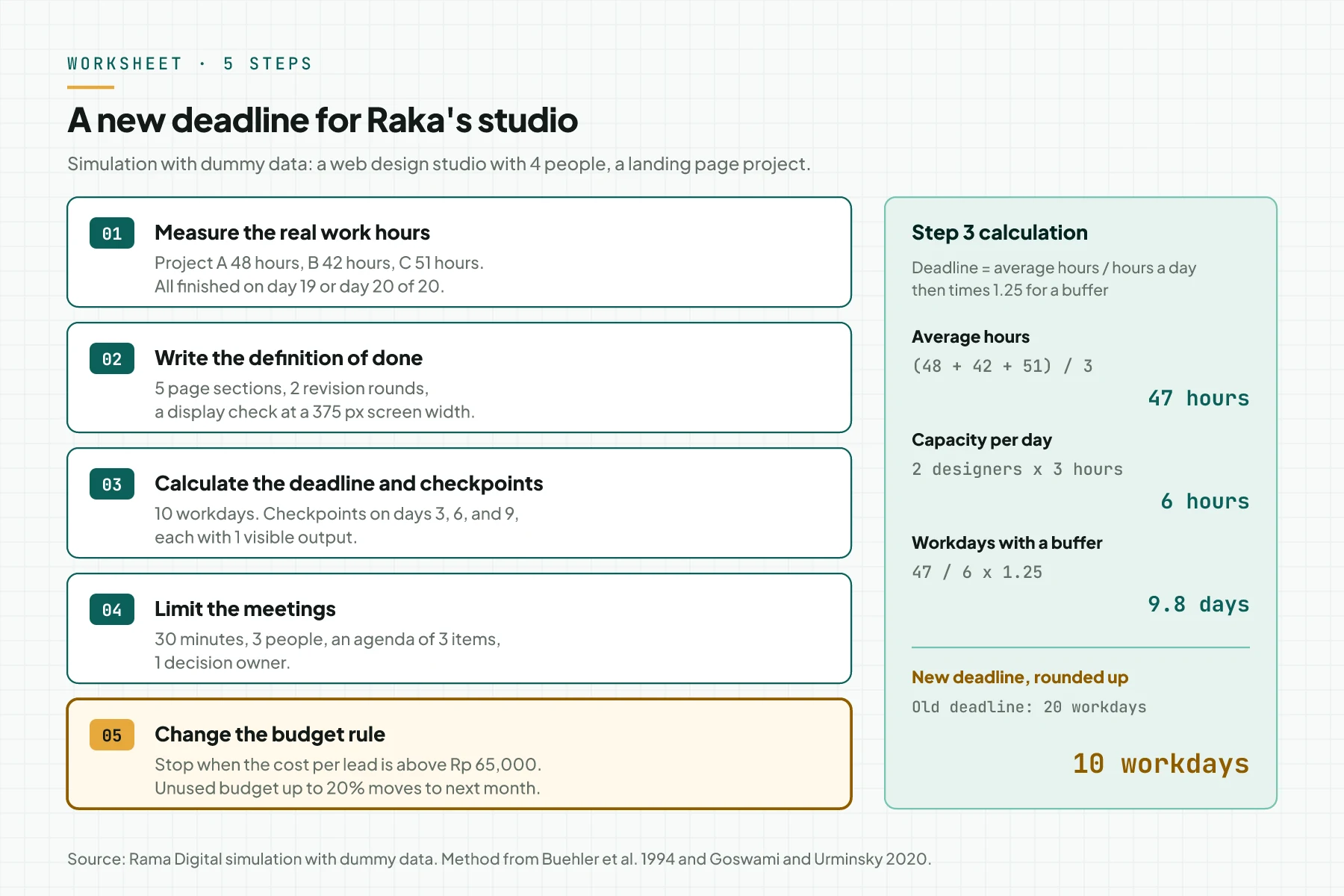
Task: Click the 'Source: Rama Digital simulation' footer note
Action: tap(500, 859)
